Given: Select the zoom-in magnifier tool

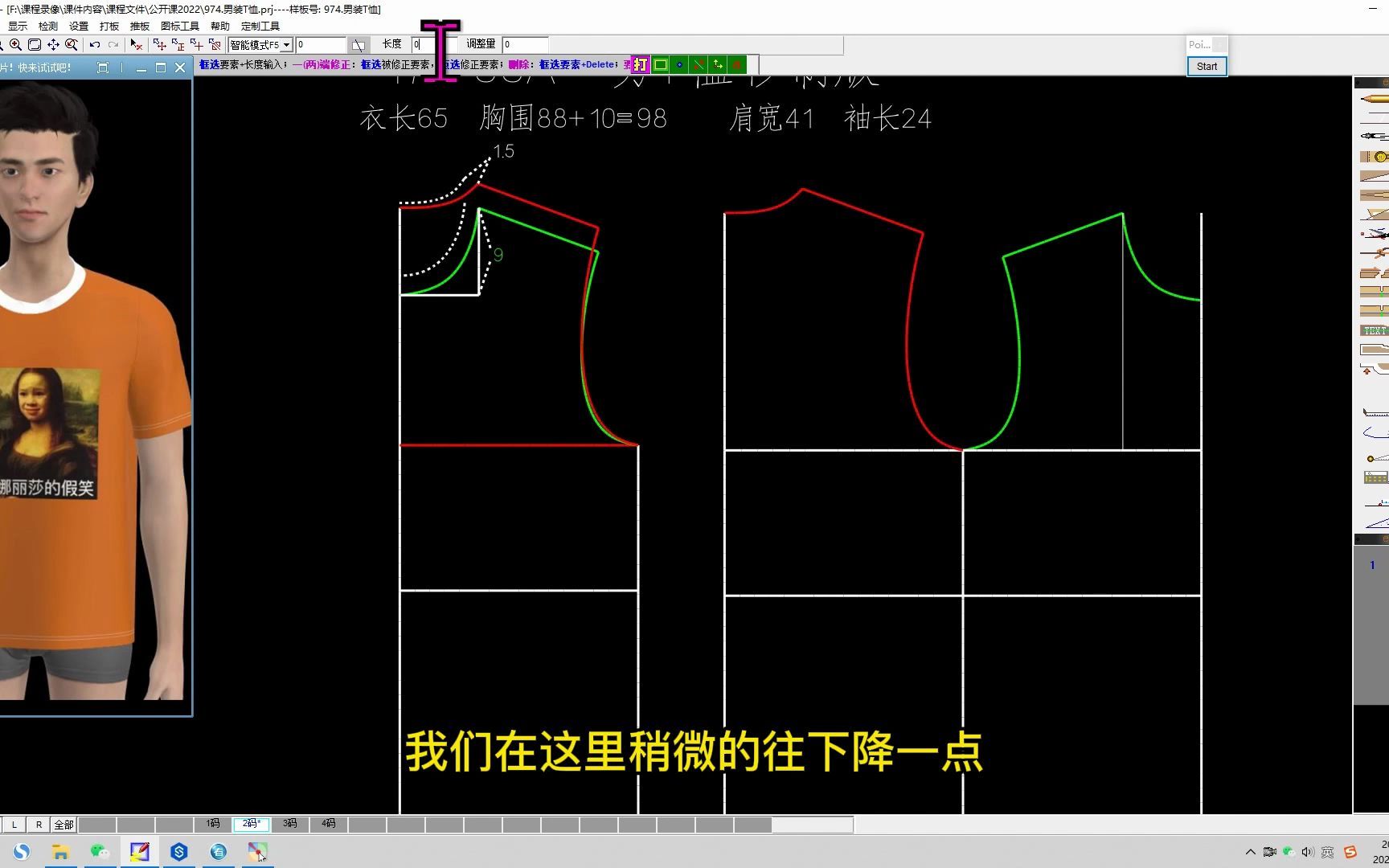Looking at the screenshot, I should [x=15, y=45].
